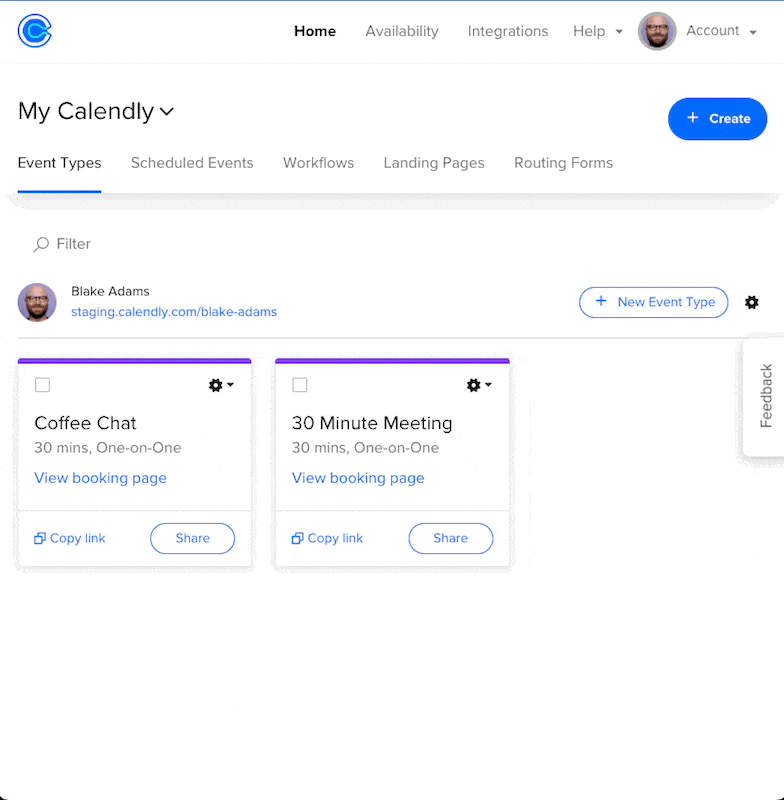This screenshot has width=784, height=800.
Task: Check the Coffee Chat event checkbox
Action: coord(42,385)
